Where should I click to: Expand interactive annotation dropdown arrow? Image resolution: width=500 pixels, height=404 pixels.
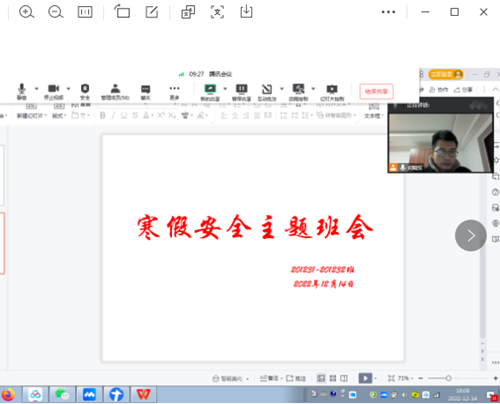point(282,89)
